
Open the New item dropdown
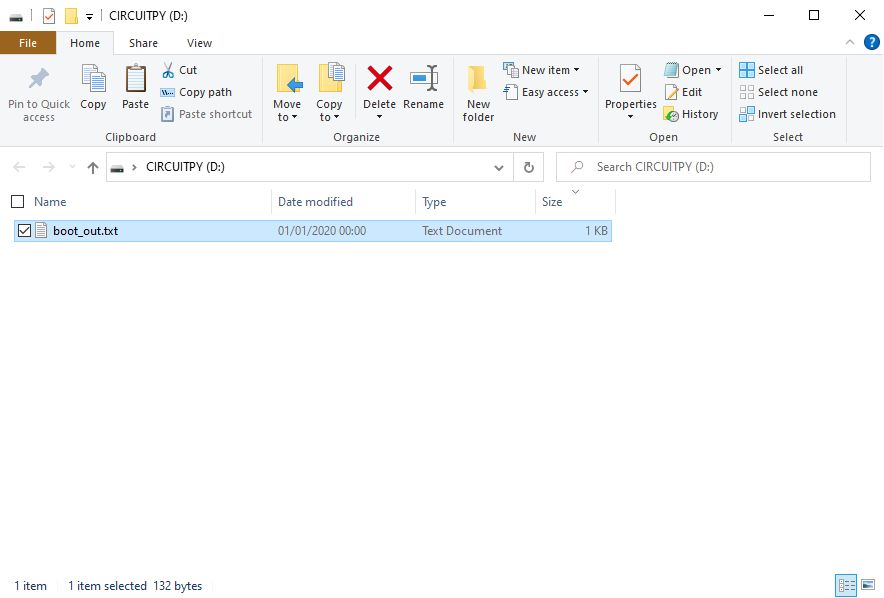[x=541, y=70]
